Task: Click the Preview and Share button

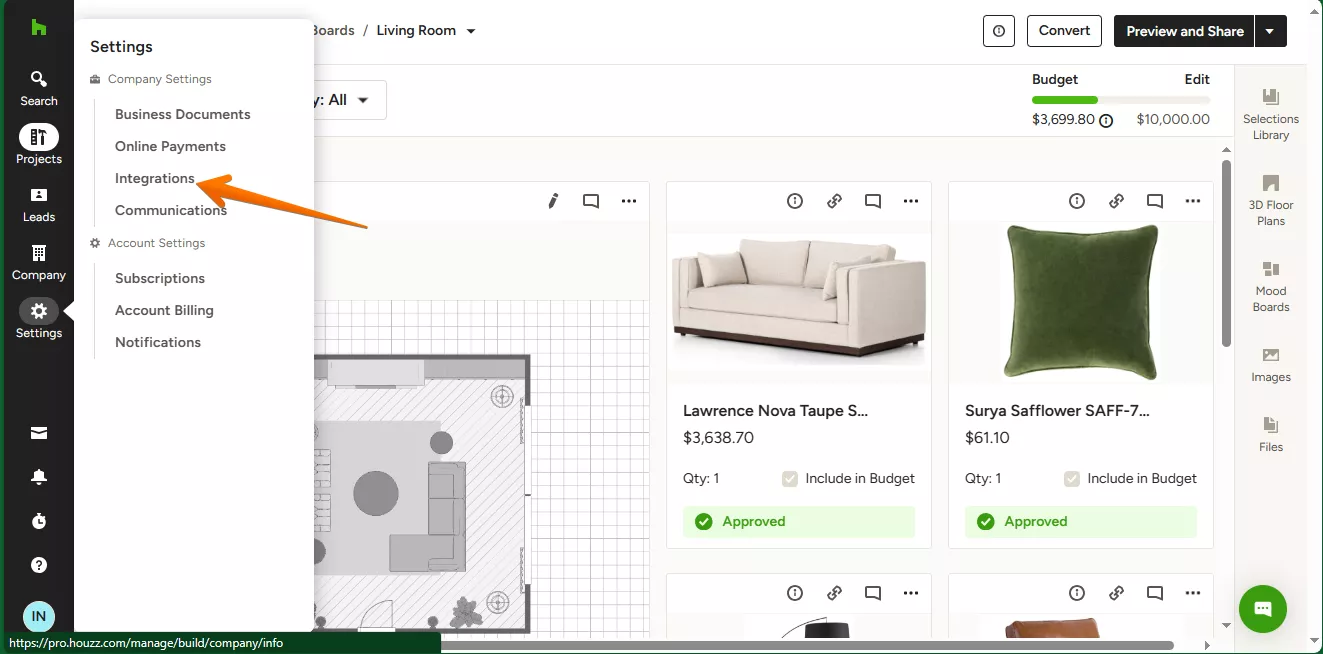Action: (1185, 31)
